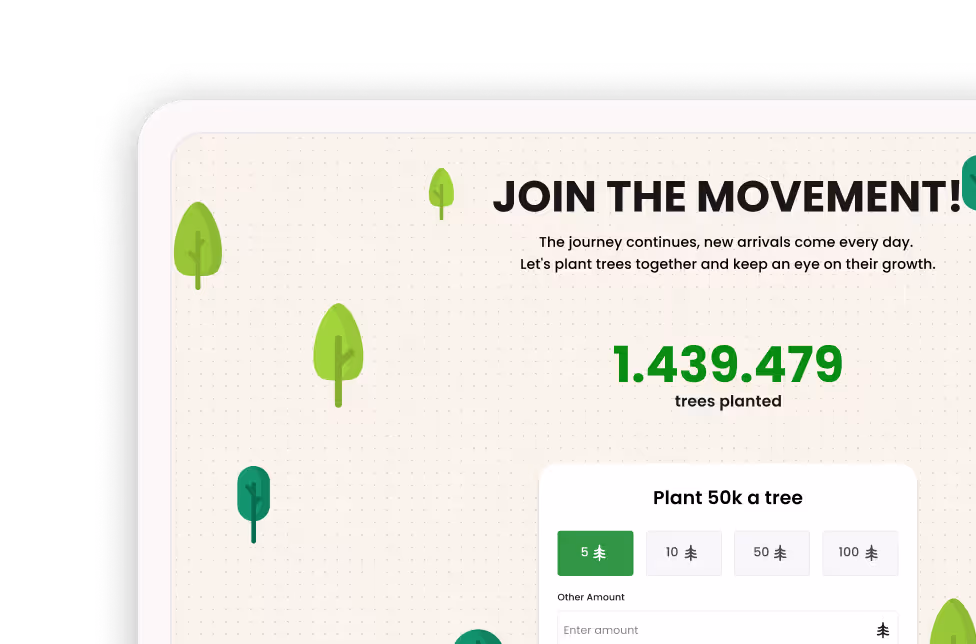
Task: Click the Plant 50k a tree title
Action: point(728,497)
